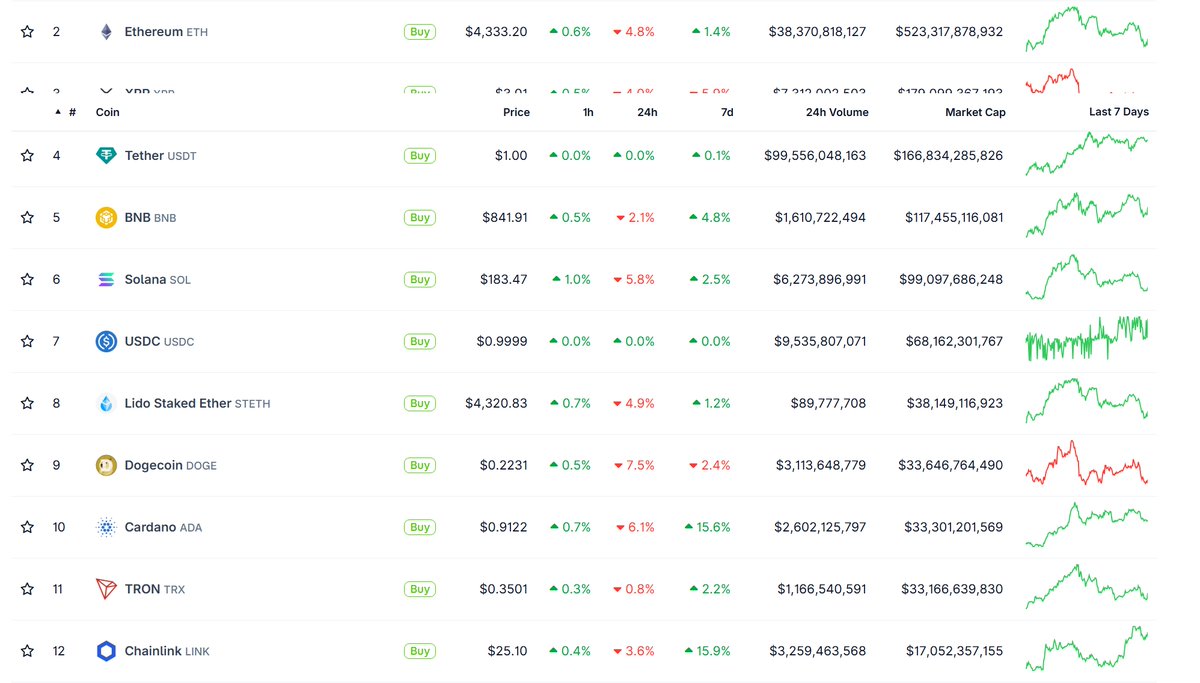1200x683 pixels.
Task: Click the Last 7 Days header
Action: (1119, 112)
